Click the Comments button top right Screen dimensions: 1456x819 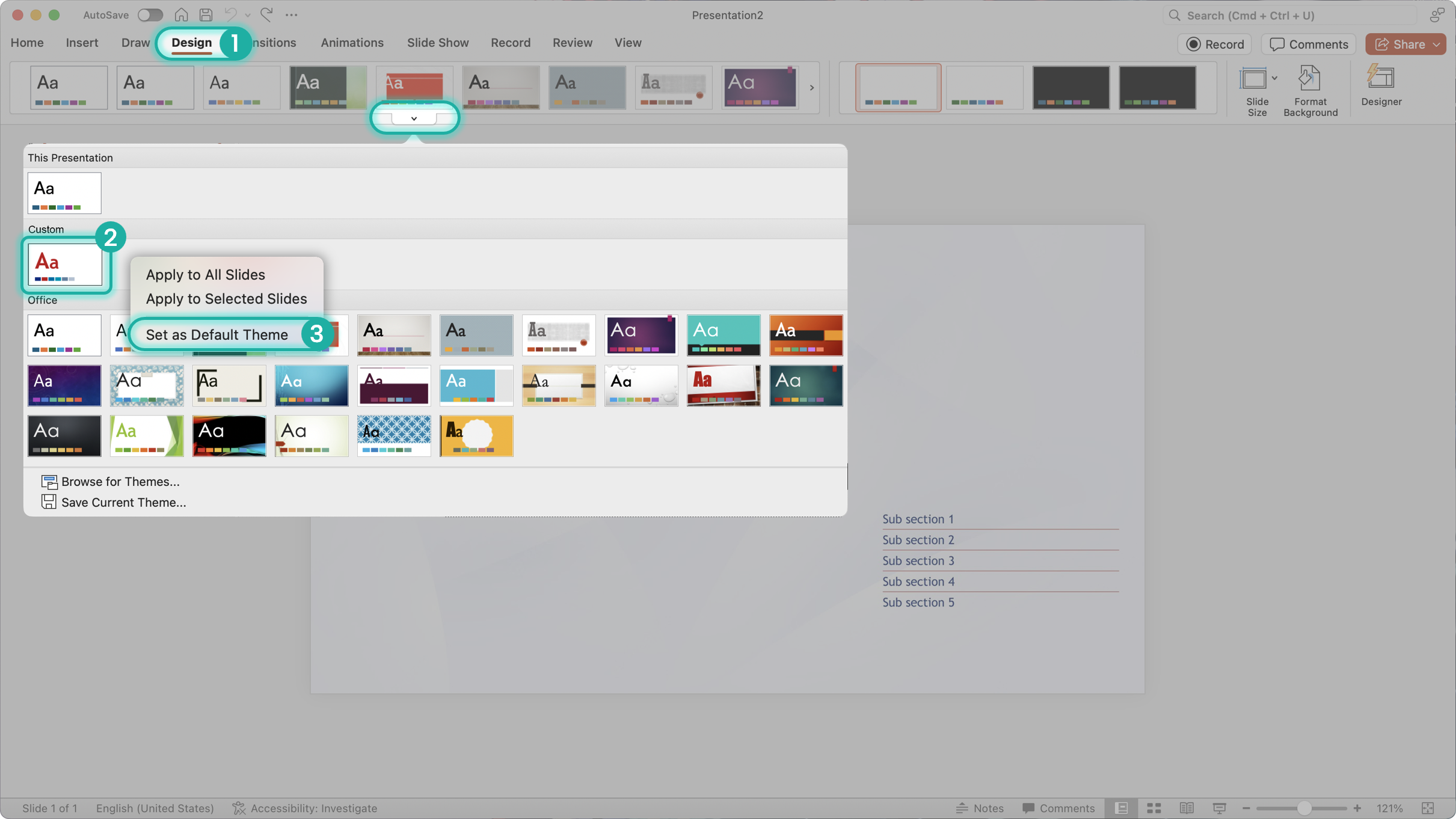pos(1308,44)
